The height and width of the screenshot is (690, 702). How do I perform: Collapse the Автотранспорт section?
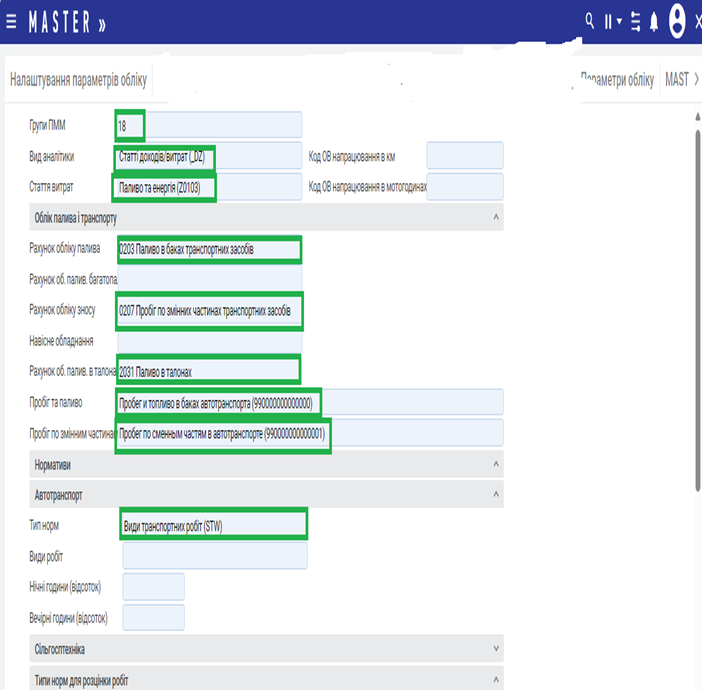tap(496, 494)
